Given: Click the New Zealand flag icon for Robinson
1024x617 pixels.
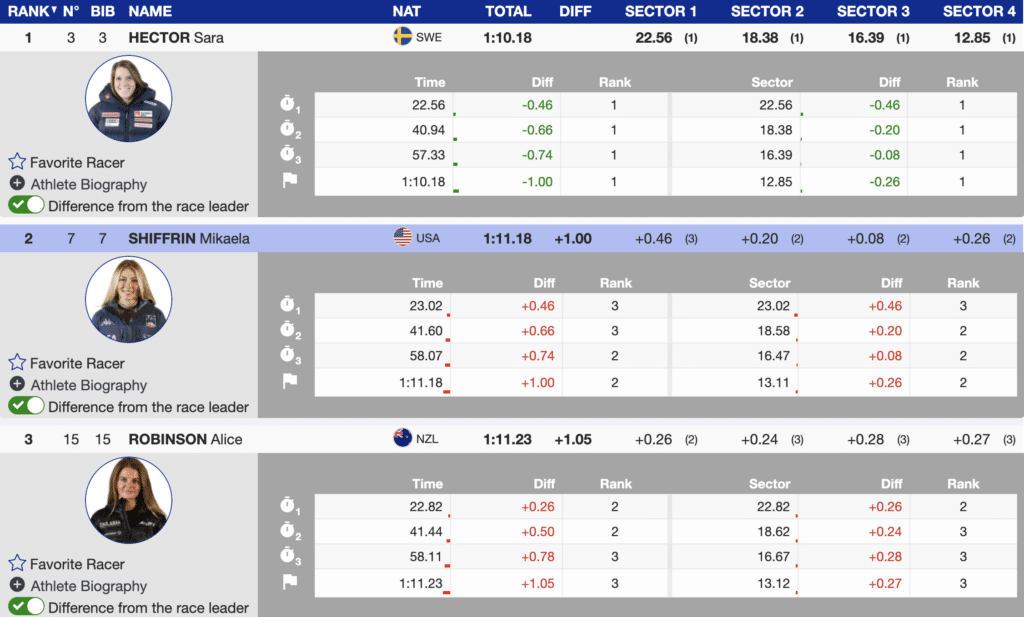Looking at the screenshot, I should coord(403,439).
